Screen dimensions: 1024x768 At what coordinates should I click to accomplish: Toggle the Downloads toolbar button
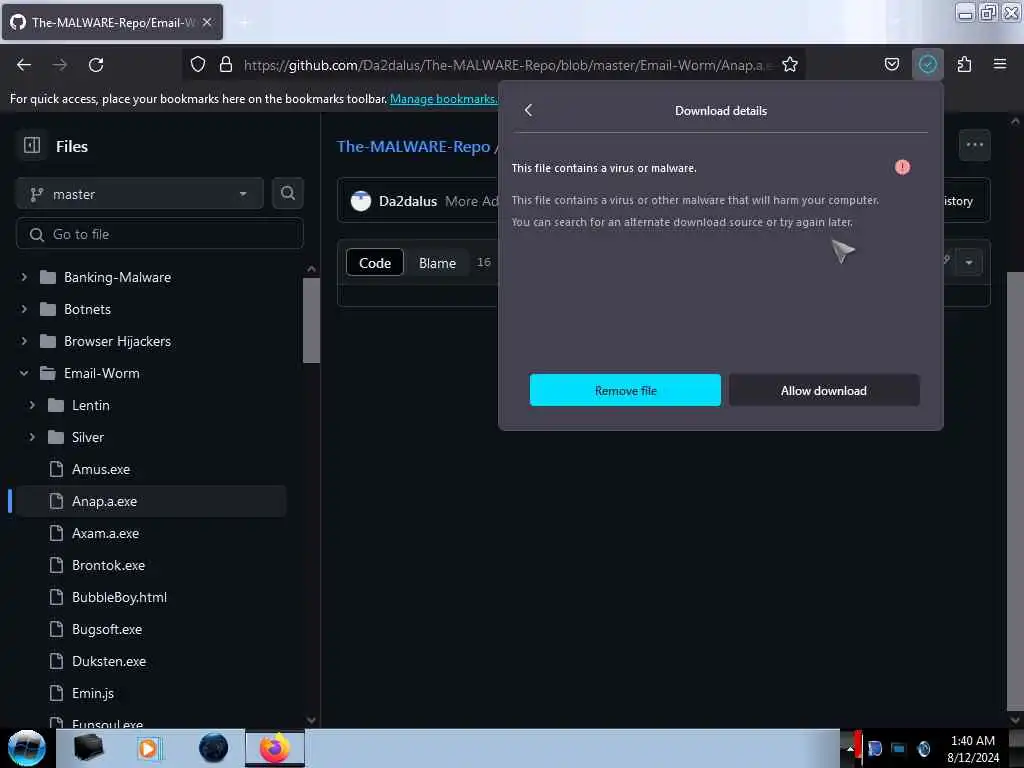click(927, 64)
